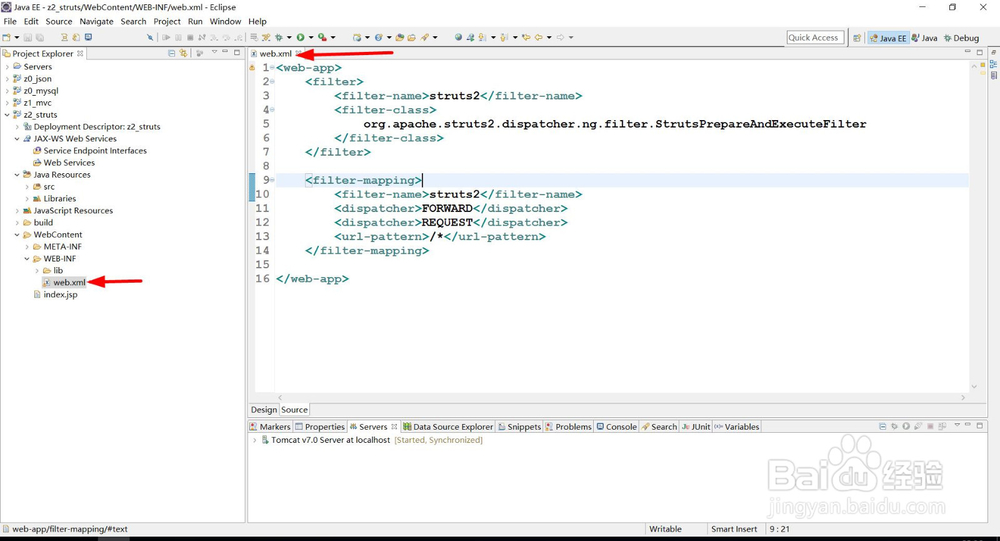Switch to the Java perspective
The width and height of the screenshot is (1000, 541).
coord(924,38)
